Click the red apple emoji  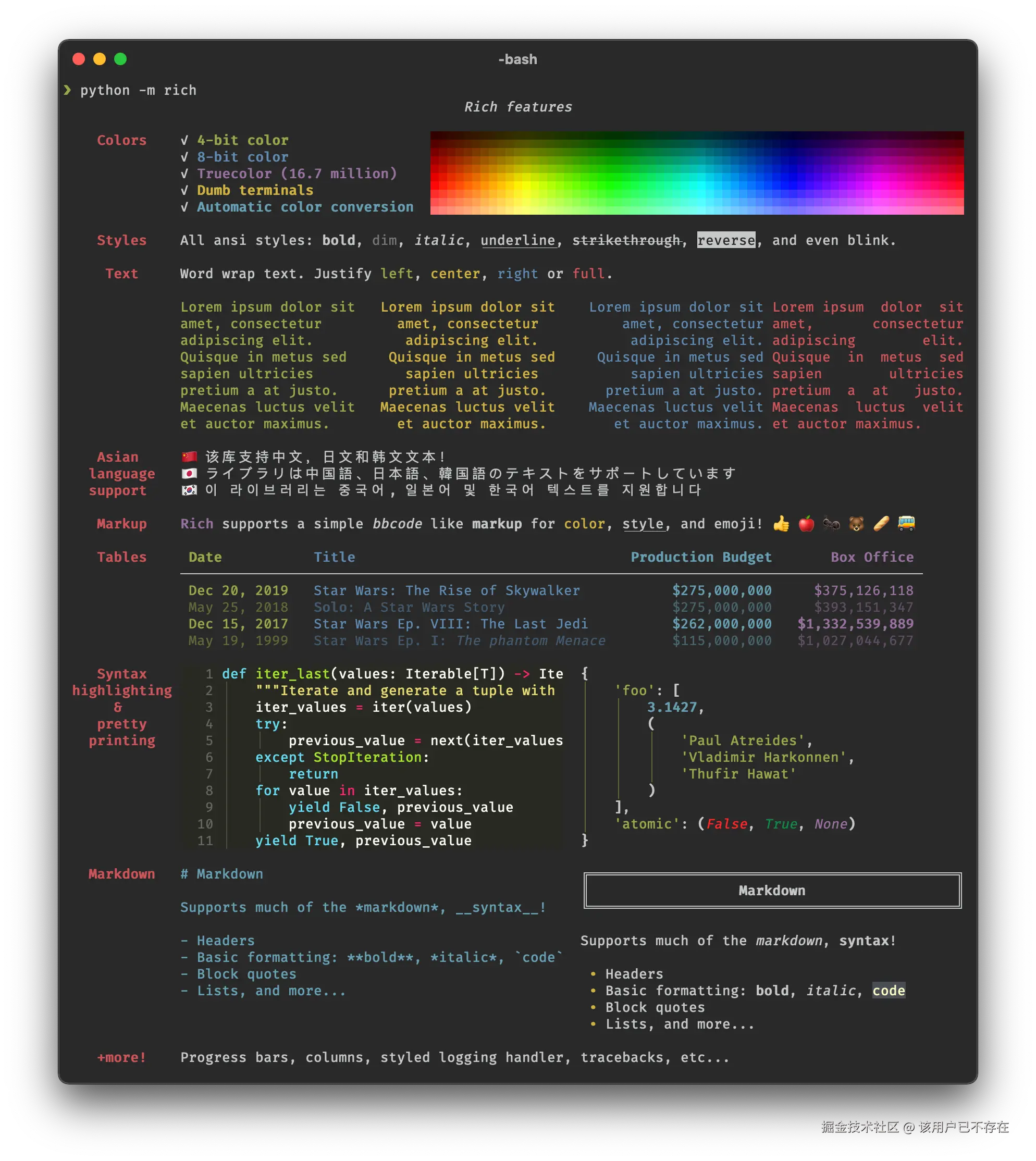tap(806, 524)
